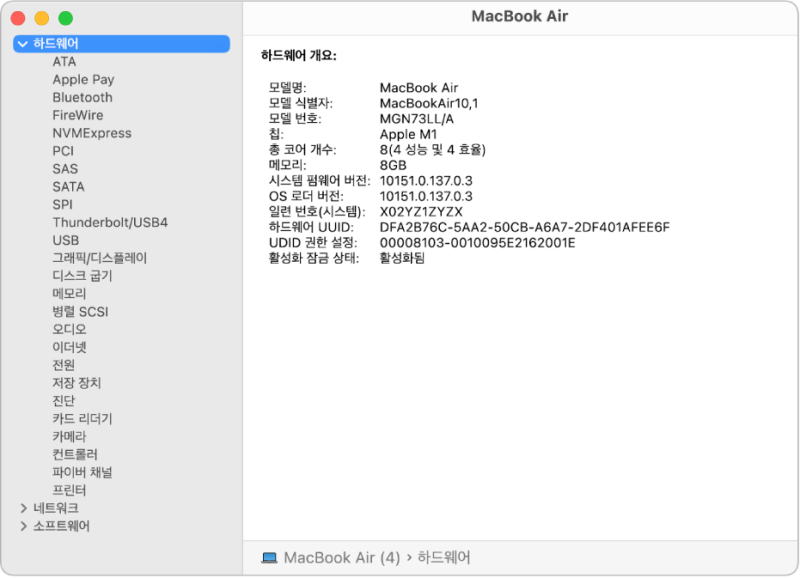
Task: Open 진단 in the hardware list
Action: coord(64,401)
